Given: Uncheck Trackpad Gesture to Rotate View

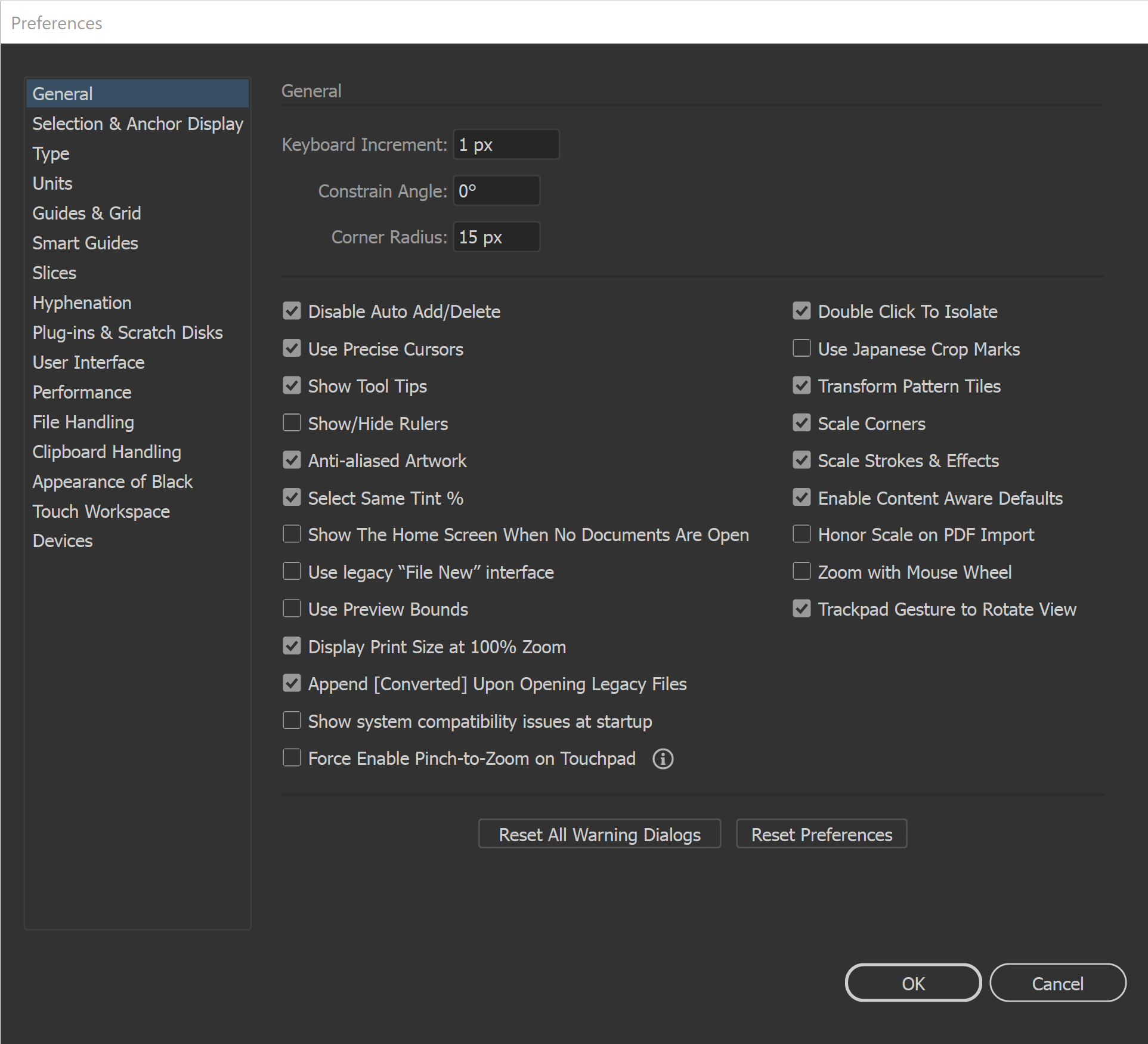Looking at the screenshot, I should [802, 609].
